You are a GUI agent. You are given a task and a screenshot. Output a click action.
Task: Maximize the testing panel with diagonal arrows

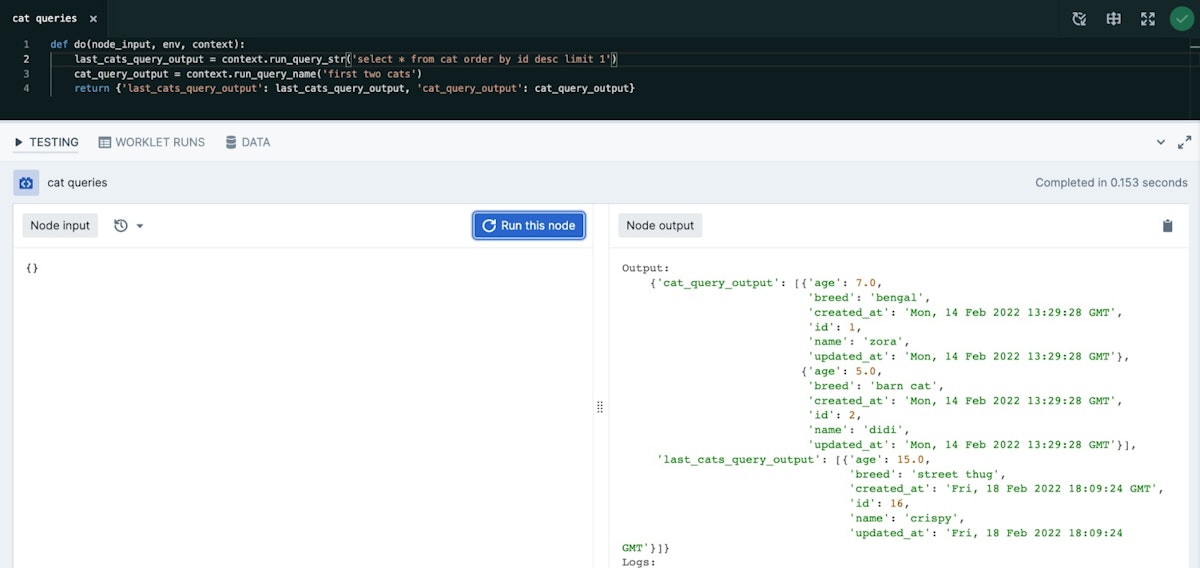(x=1185, y=142)
